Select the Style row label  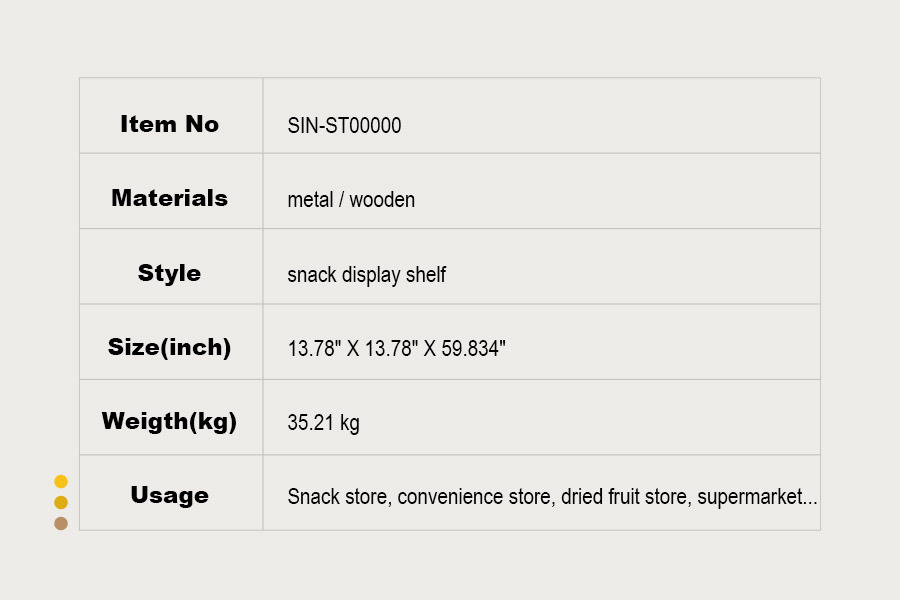[x=169, y=273]
